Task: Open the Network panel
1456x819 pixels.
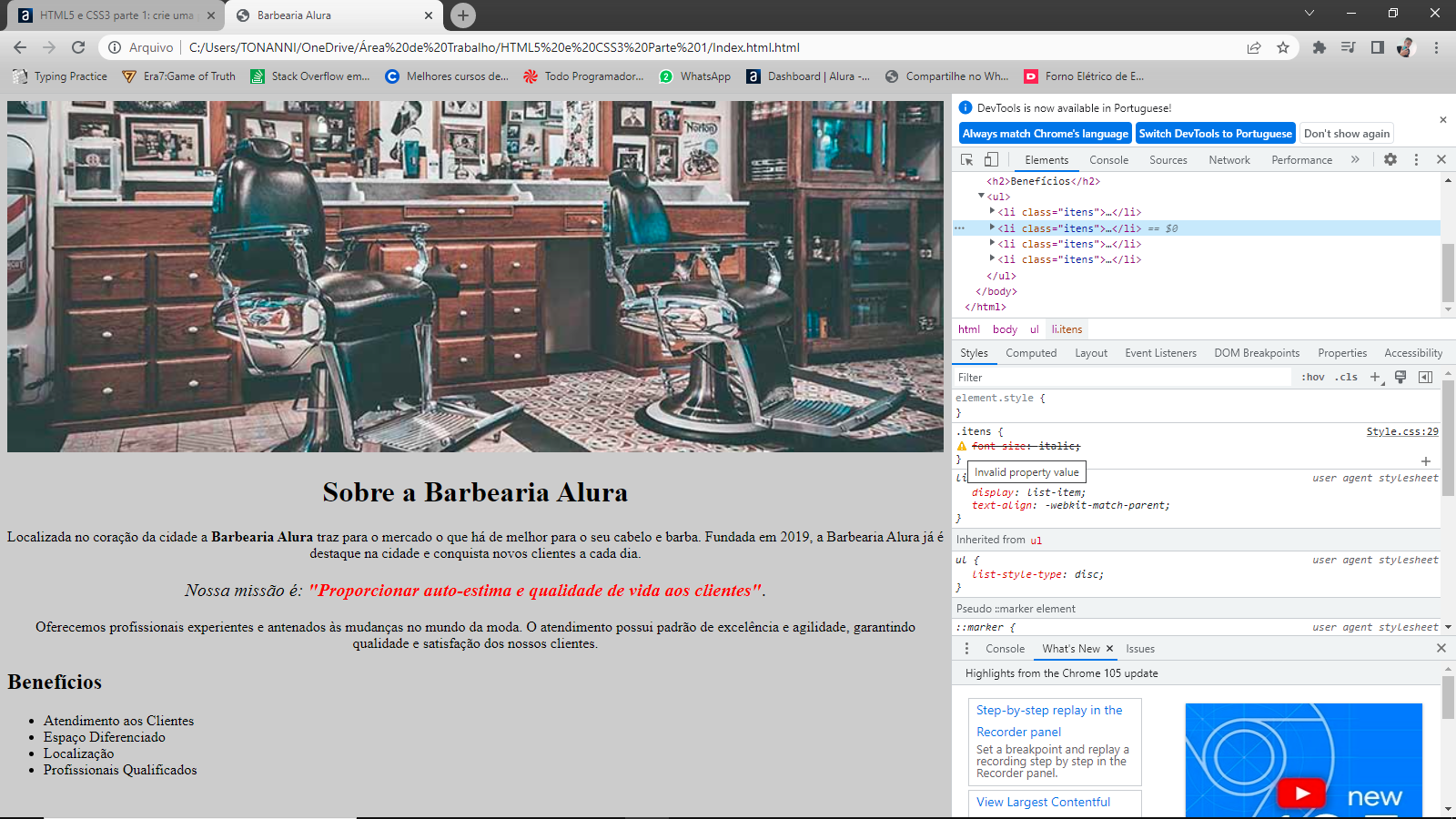Action: [1229, 159]
